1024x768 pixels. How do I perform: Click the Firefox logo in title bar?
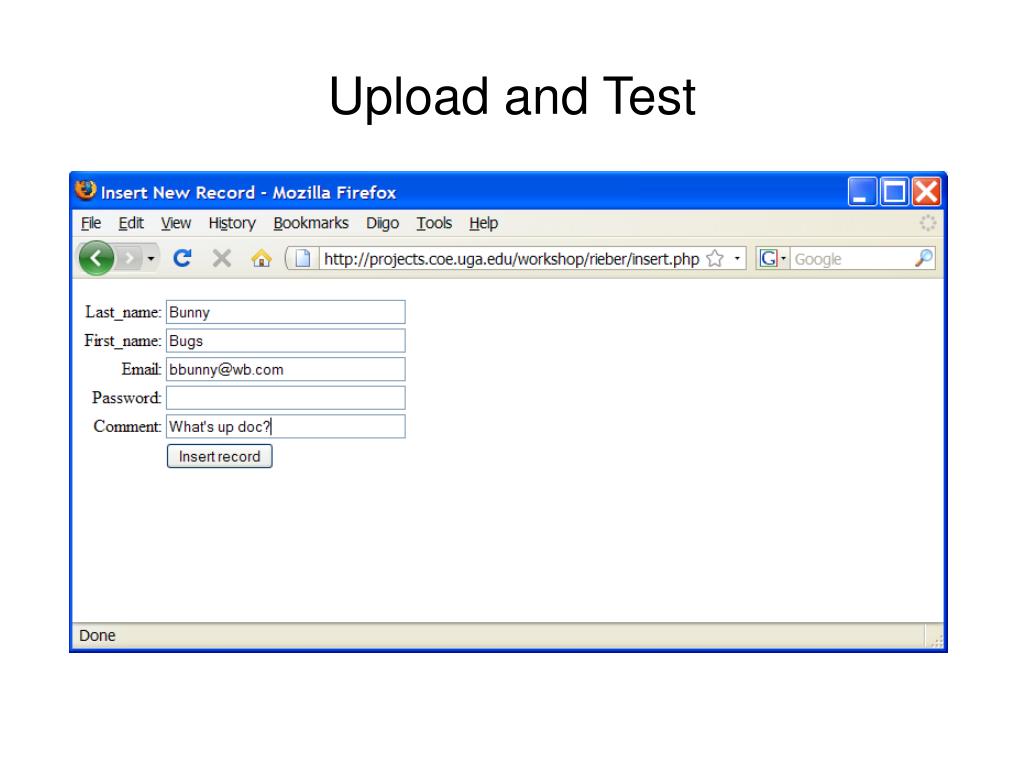[86, 190]
